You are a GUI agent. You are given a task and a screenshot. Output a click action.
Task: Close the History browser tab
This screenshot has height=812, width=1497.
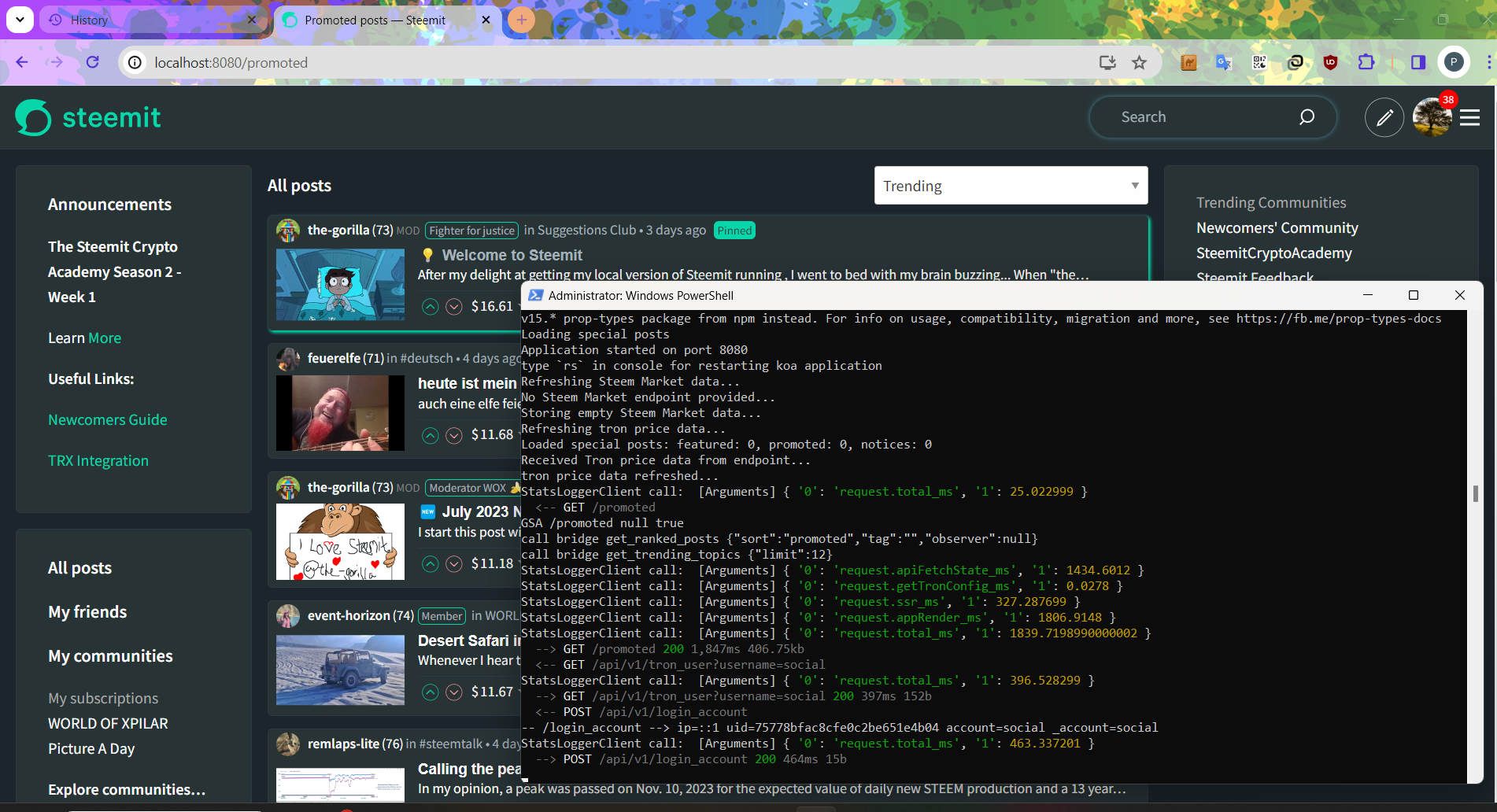tap(252, 20)
